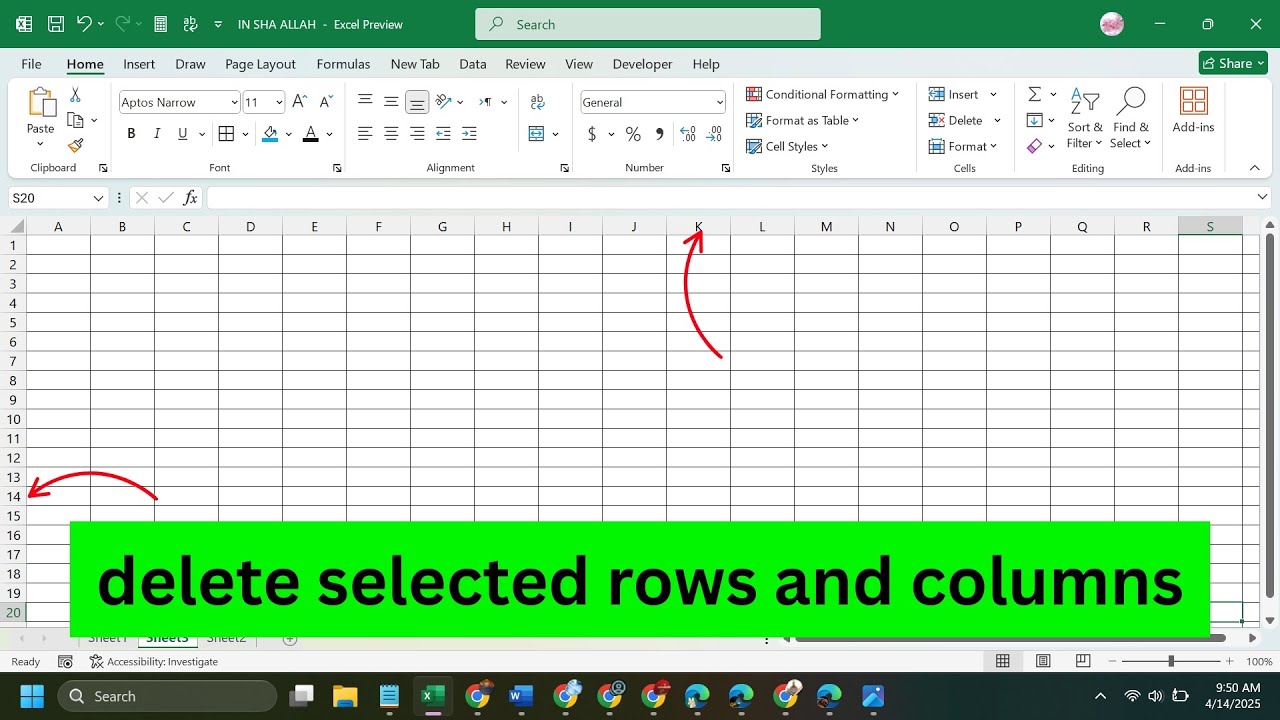The image size is (1280, 720).
Task: Open Word from the Windows taskbar
Action: pyautogui.click(x=521, y=696)
